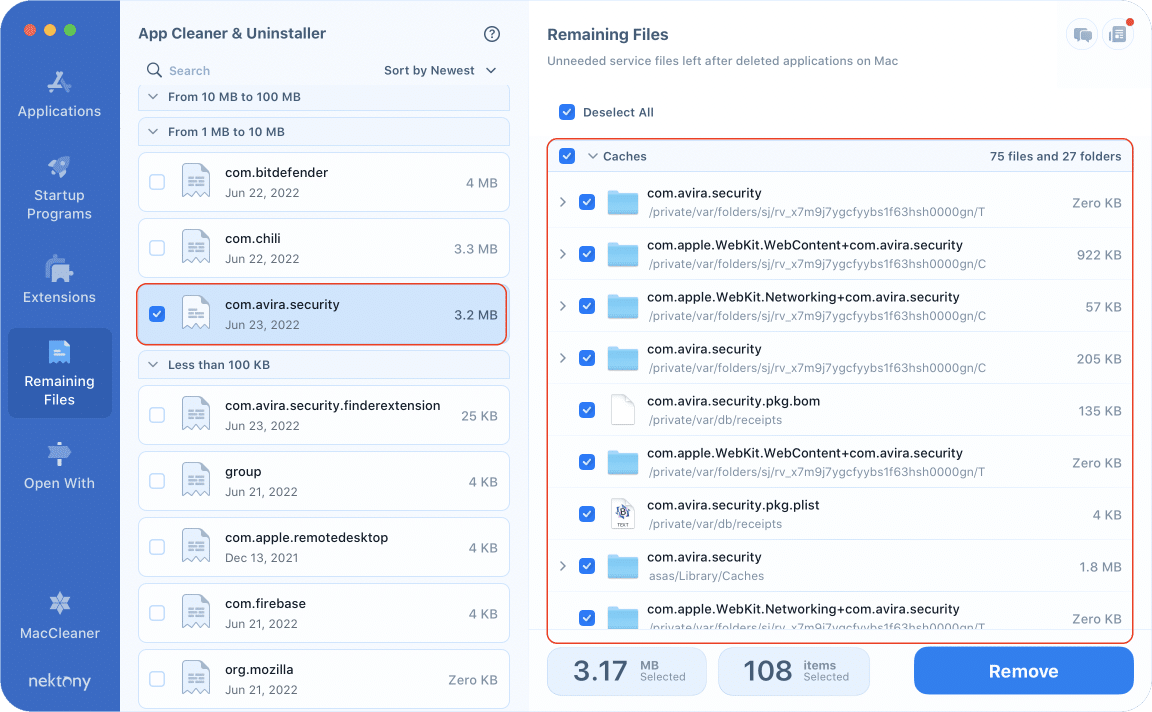Click the Zero KB com.avira.security folder icon
This screenshot has height=712, width=1152.
tap(623, 202)
